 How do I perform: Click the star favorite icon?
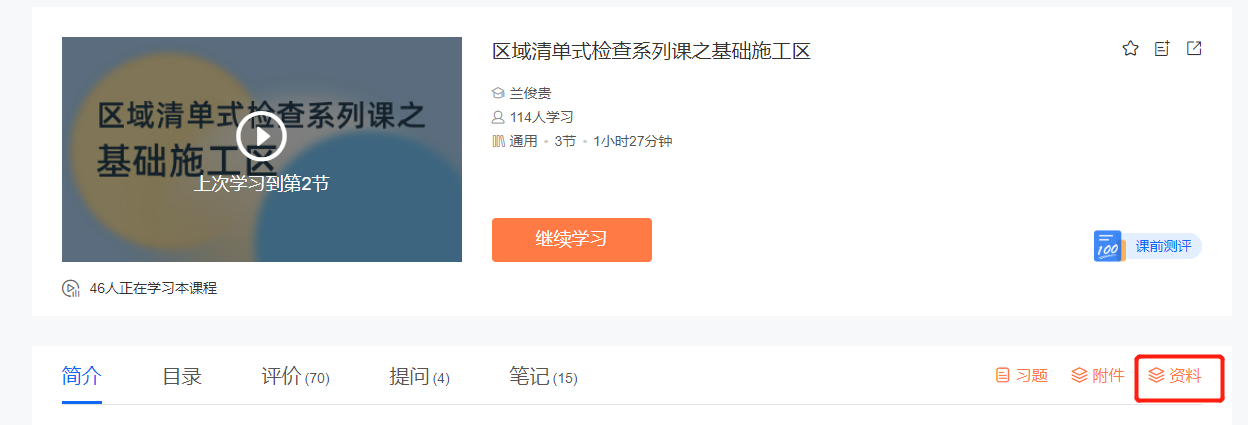tap(1130, 48)
